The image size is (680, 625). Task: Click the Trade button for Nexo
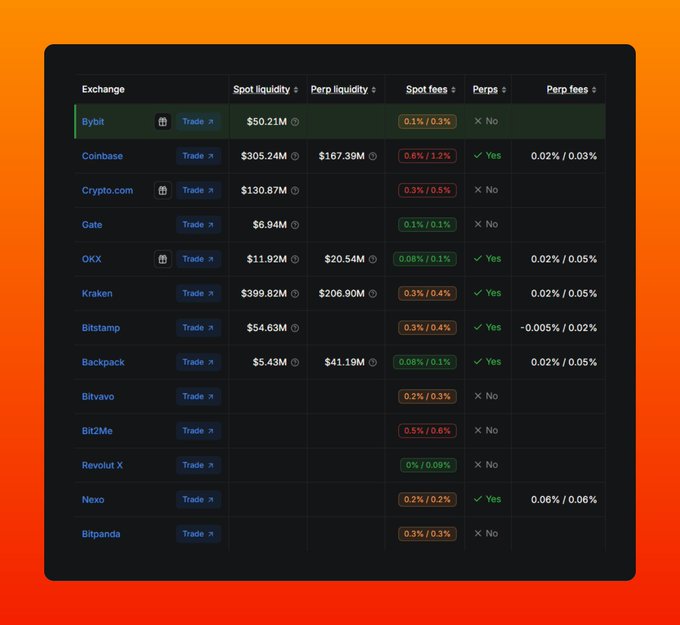[198, 500]
